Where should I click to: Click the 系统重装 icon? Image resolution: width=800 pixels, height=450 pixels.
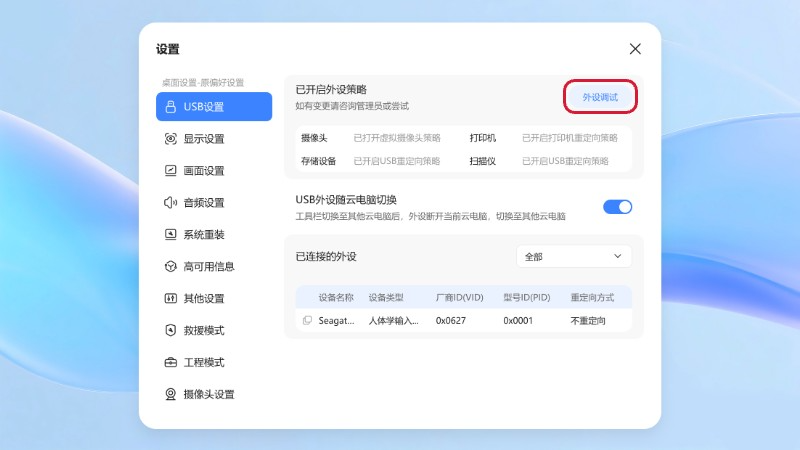tap(170, 234)
